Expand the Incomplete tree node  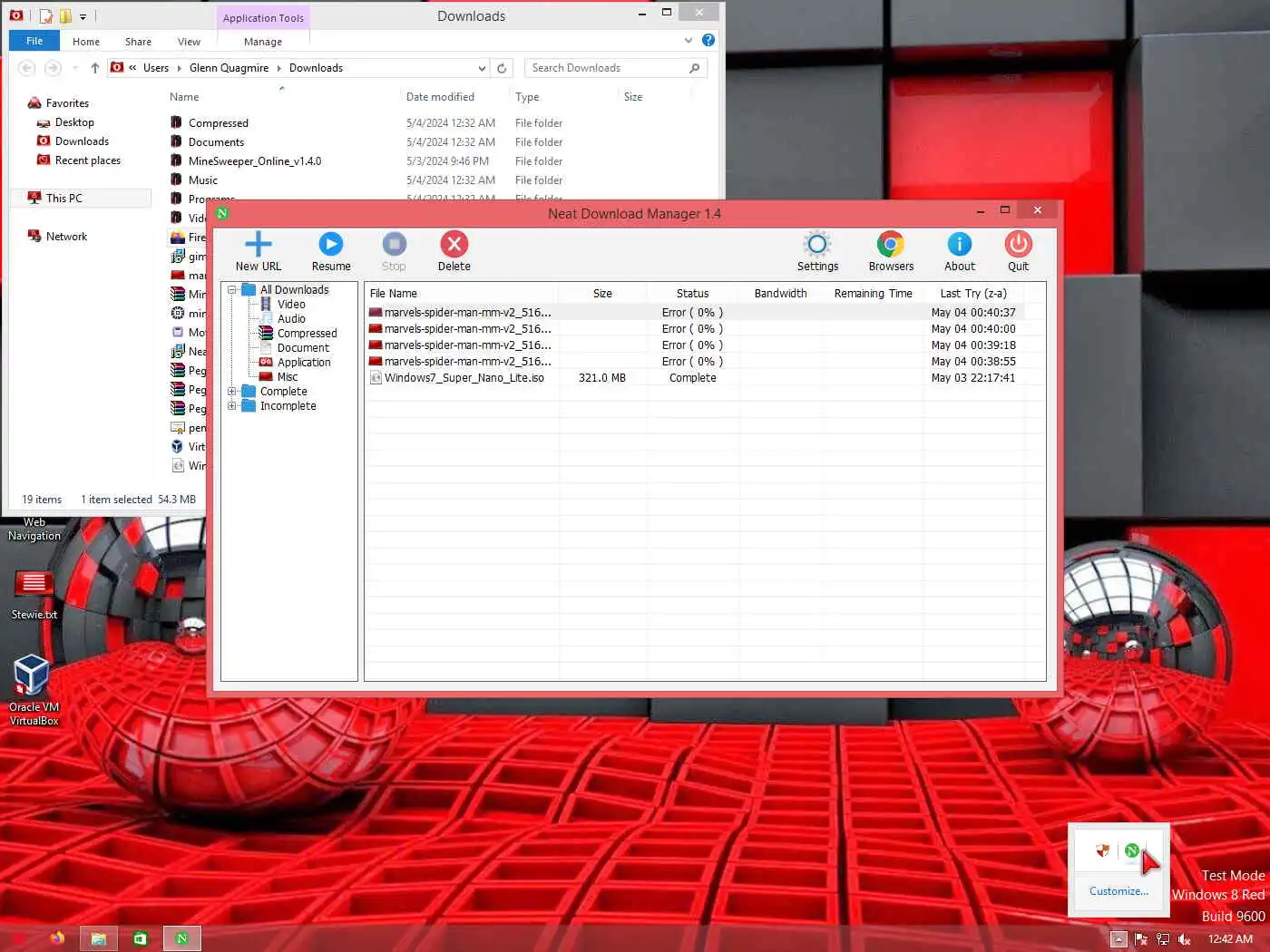click(x=232, y=406)
